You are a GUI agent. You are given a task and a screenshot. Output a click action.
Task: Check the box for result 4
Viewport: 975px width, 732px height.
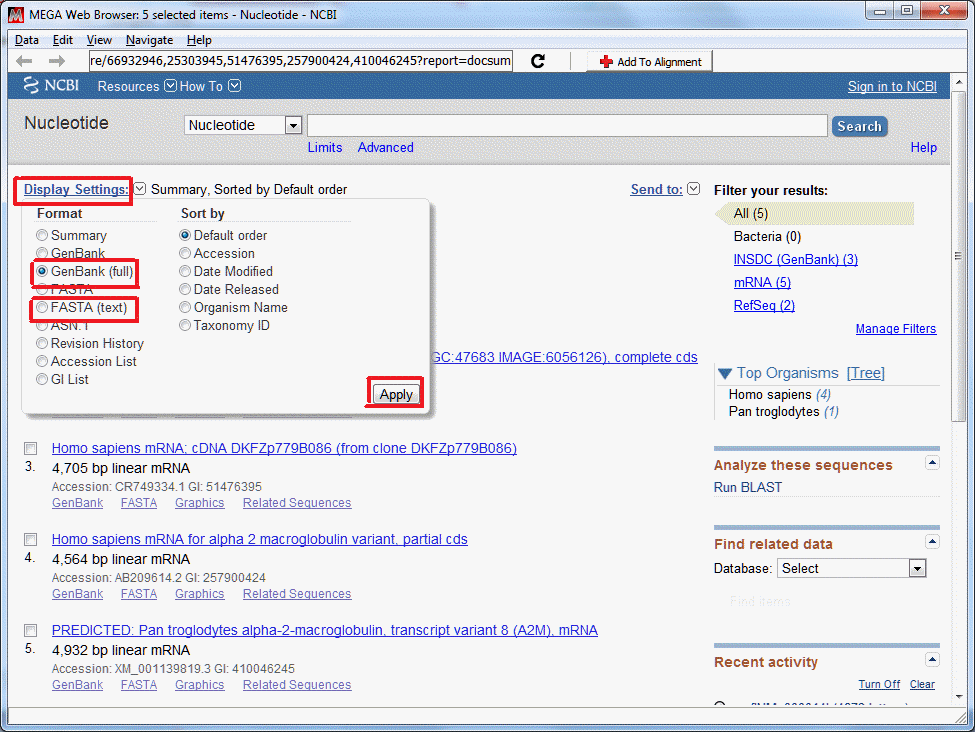tap(30, 539)
